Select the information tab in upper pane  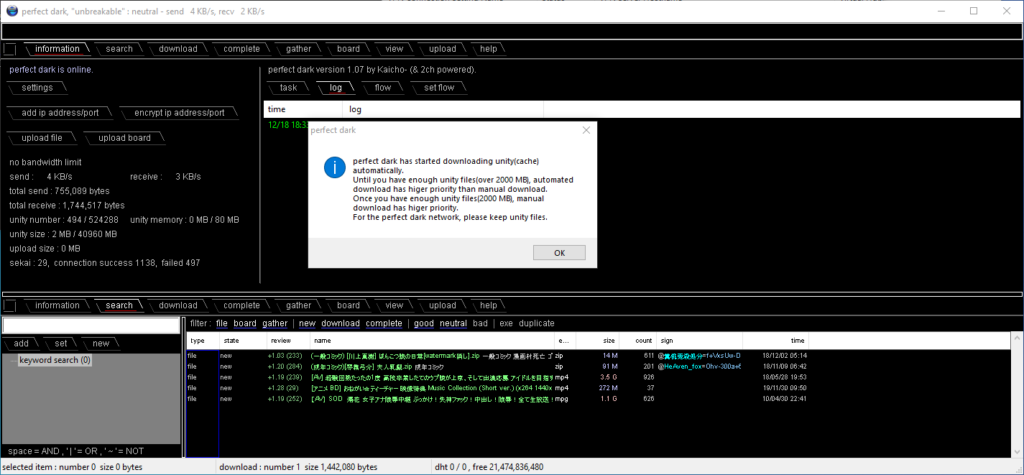tap(57, 49)
